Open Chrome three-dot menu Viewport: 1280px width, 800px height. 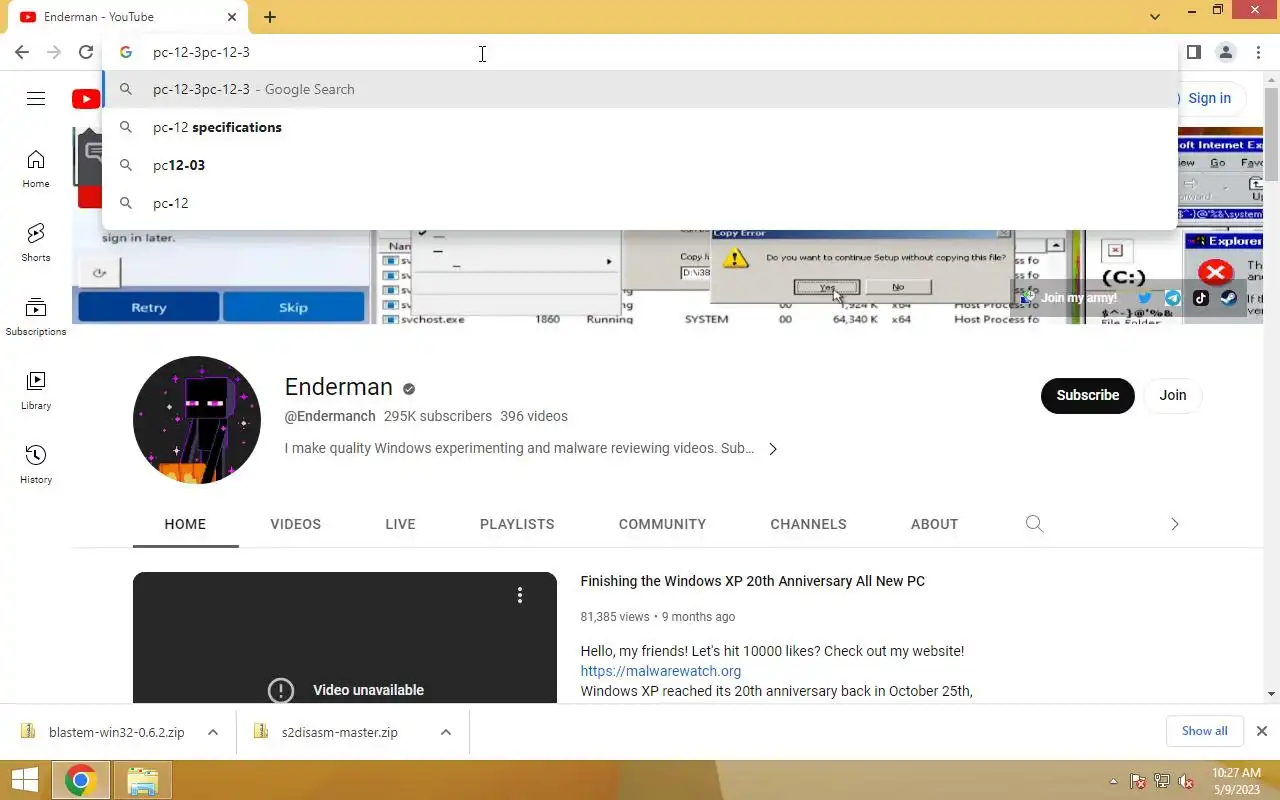coord(1258,52)
